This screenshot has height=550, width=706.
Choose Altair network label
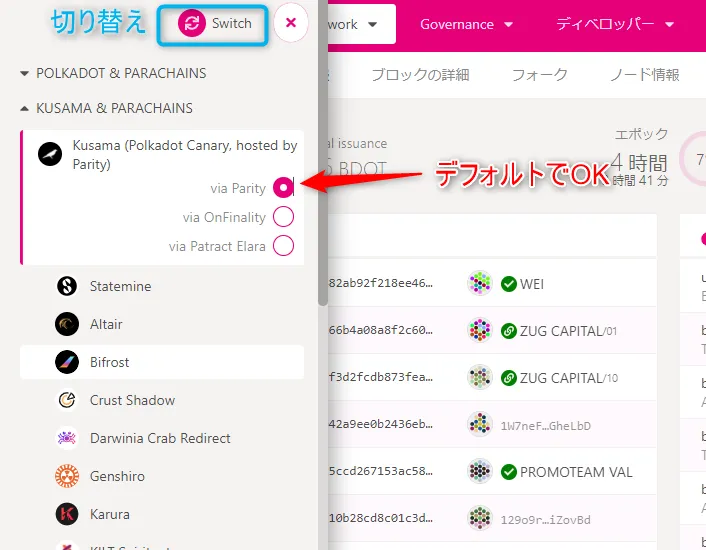point(106,324)
